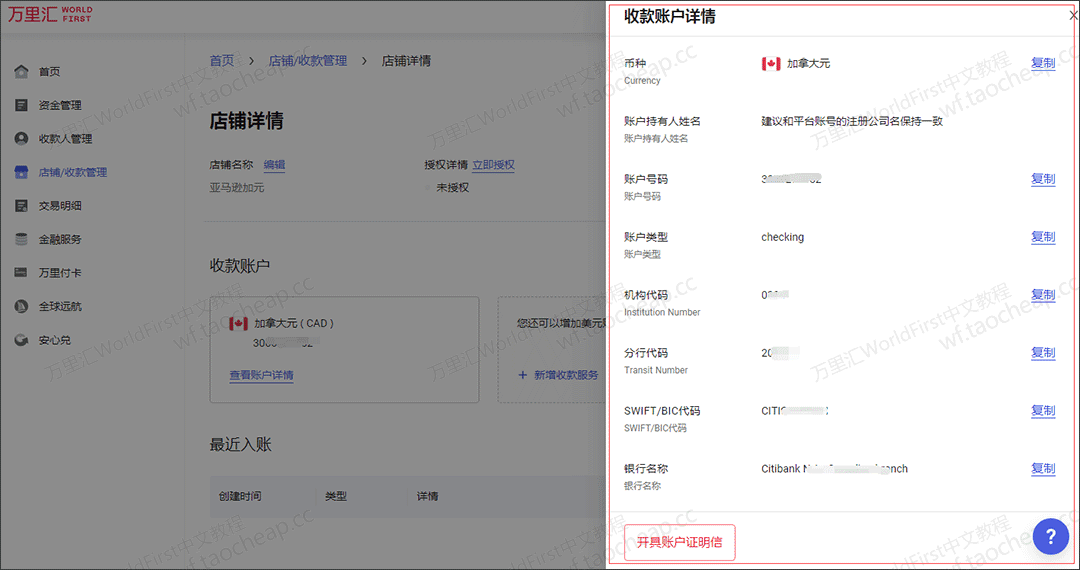Click 立即授权 link
The height and width of the screenshot is (570, 1080).
tap(493, 165)
